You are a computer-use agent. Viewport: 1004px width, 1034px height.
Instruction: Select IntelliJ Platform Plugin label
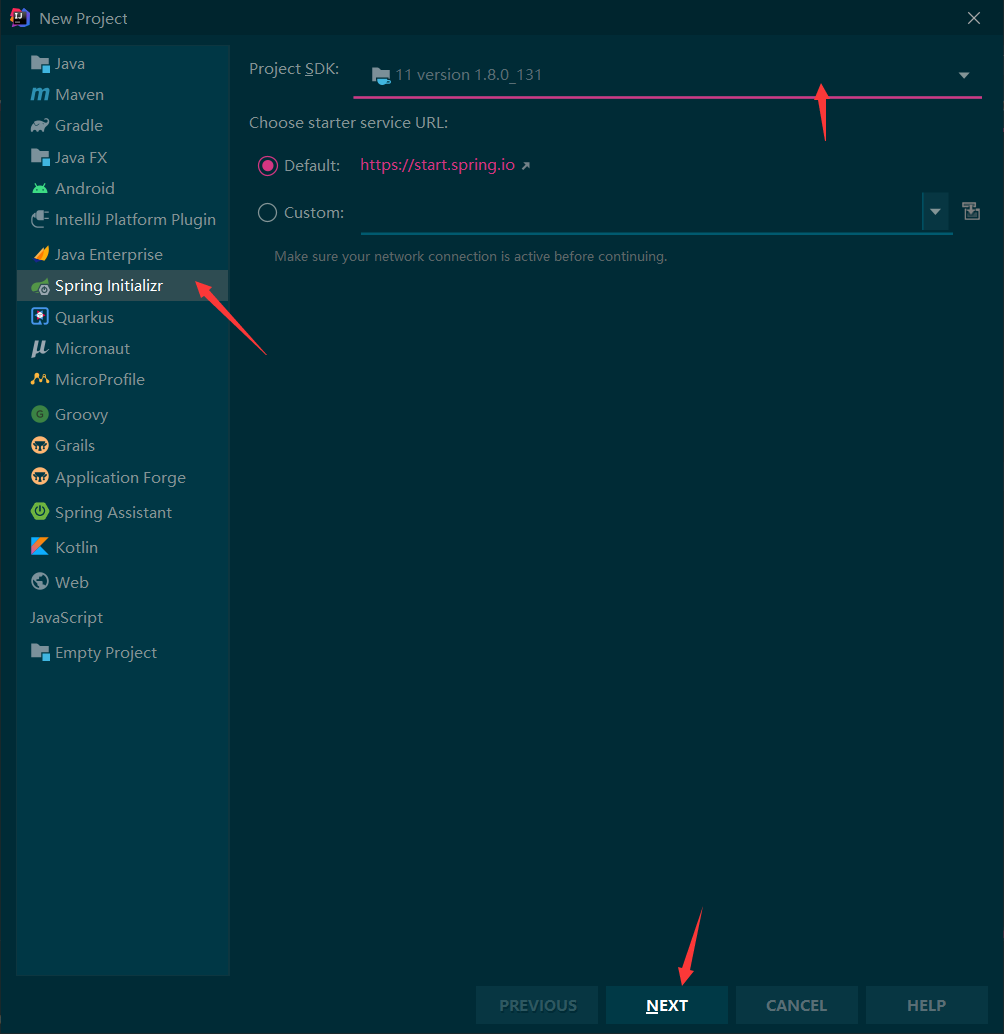tap(135, 220)
